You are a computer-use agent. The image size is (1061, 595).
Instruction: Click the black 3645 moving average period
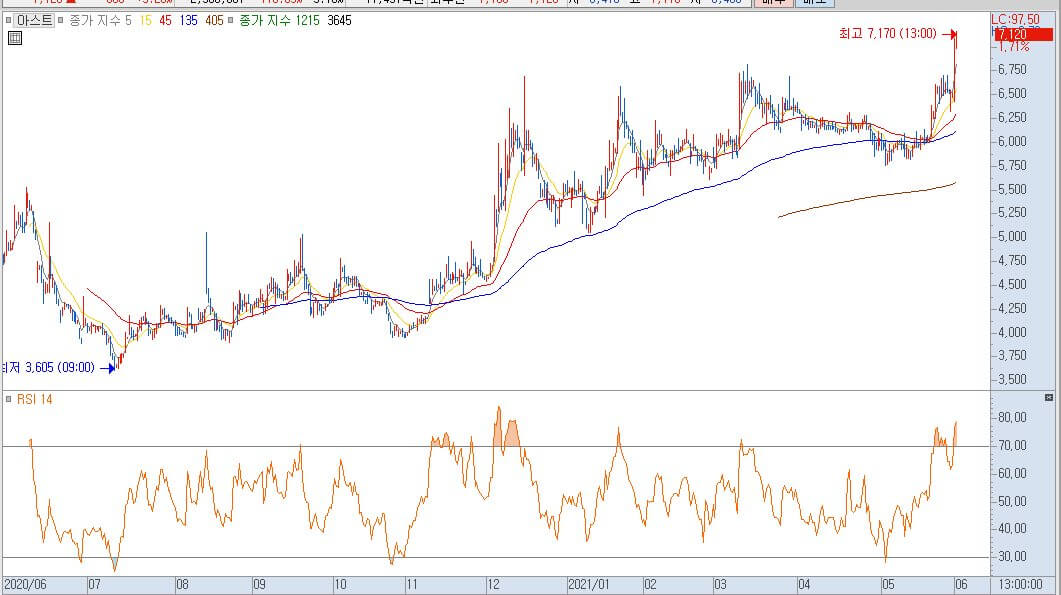click(340, 20)
